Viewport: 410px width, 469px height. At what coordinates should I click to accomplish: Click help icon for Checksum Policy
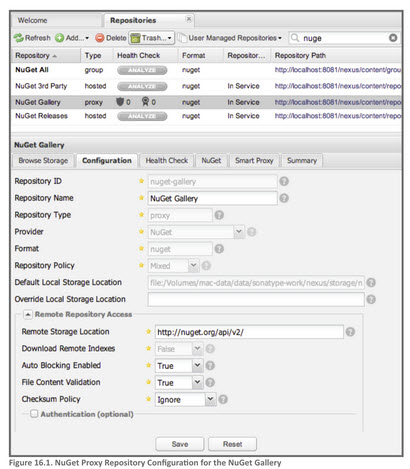[x=223, y=399]
